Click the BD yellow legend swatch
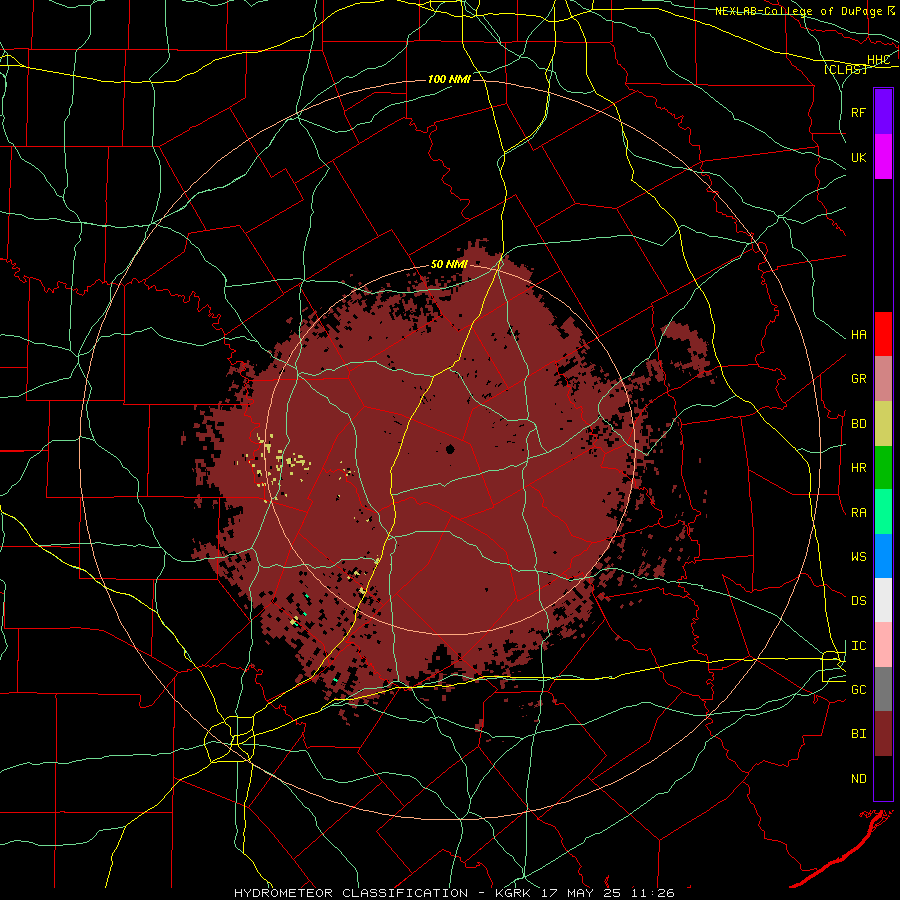 click(x=883, y=424)
